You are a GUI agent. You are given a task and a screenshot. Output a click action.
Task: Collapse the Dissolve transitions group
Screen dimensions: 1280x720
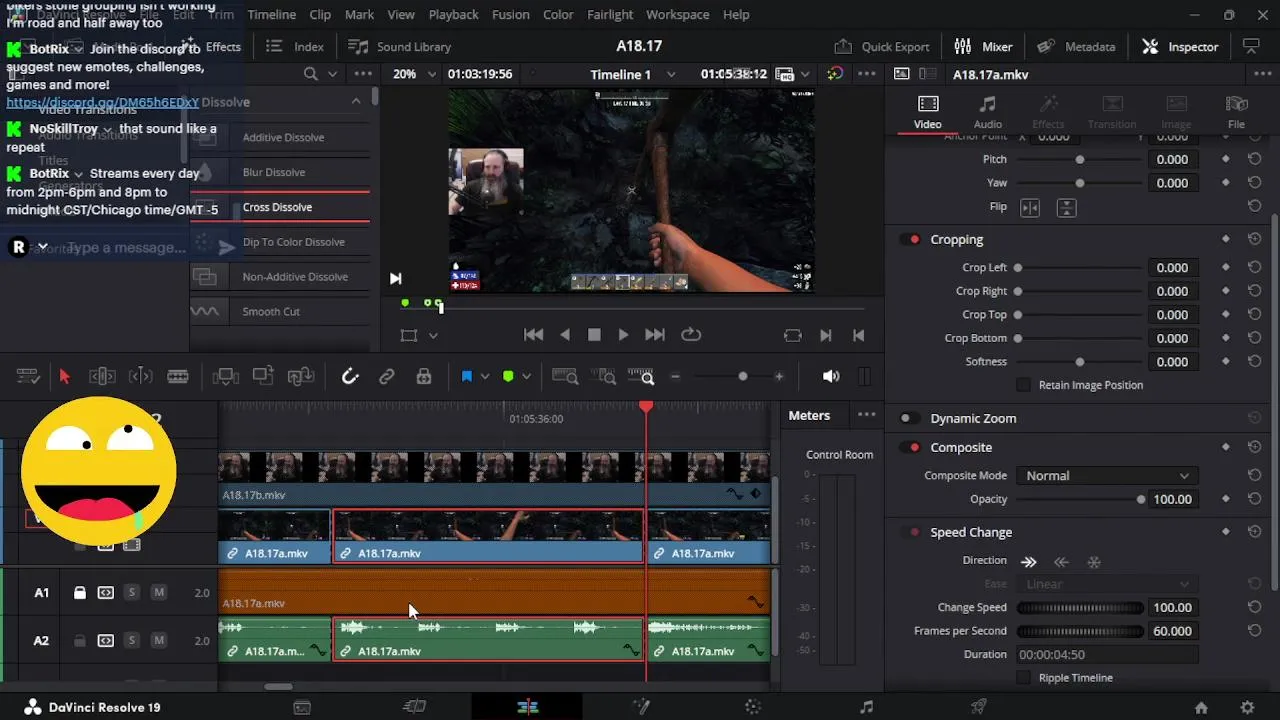tap(356, 102)
